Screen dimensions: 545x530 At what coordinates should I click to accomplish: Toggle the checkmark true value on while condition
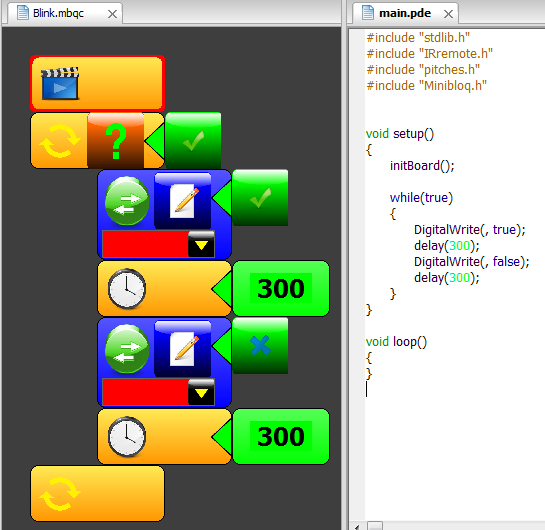(x=193, y=140)
